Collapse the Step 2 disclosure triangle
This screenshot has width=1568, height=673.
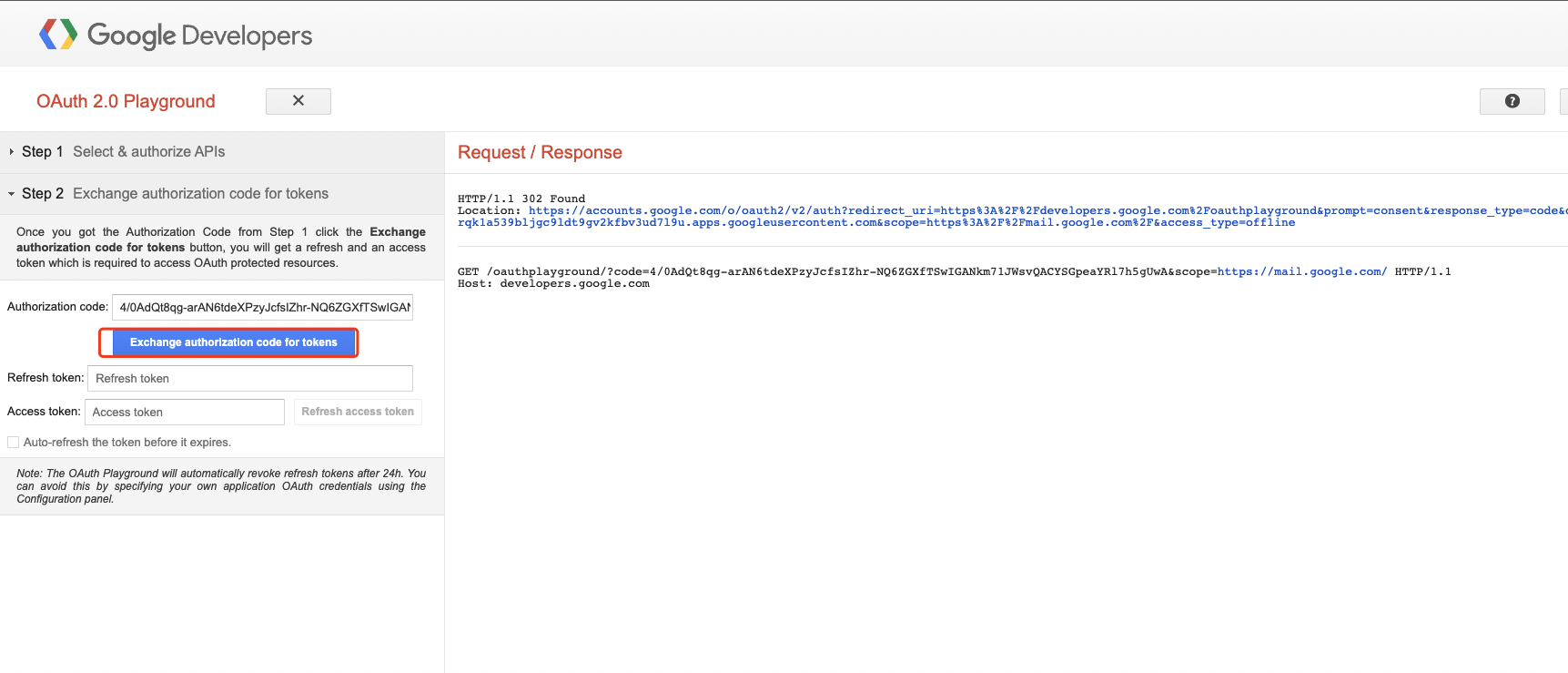click(x=12, y=194)
